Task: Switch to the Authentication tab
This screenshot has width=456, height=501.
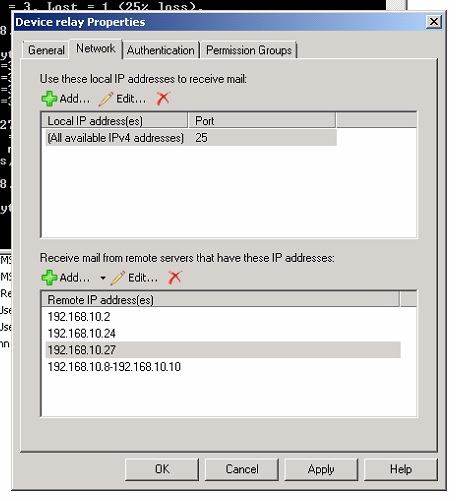Action: coord(161,50)
